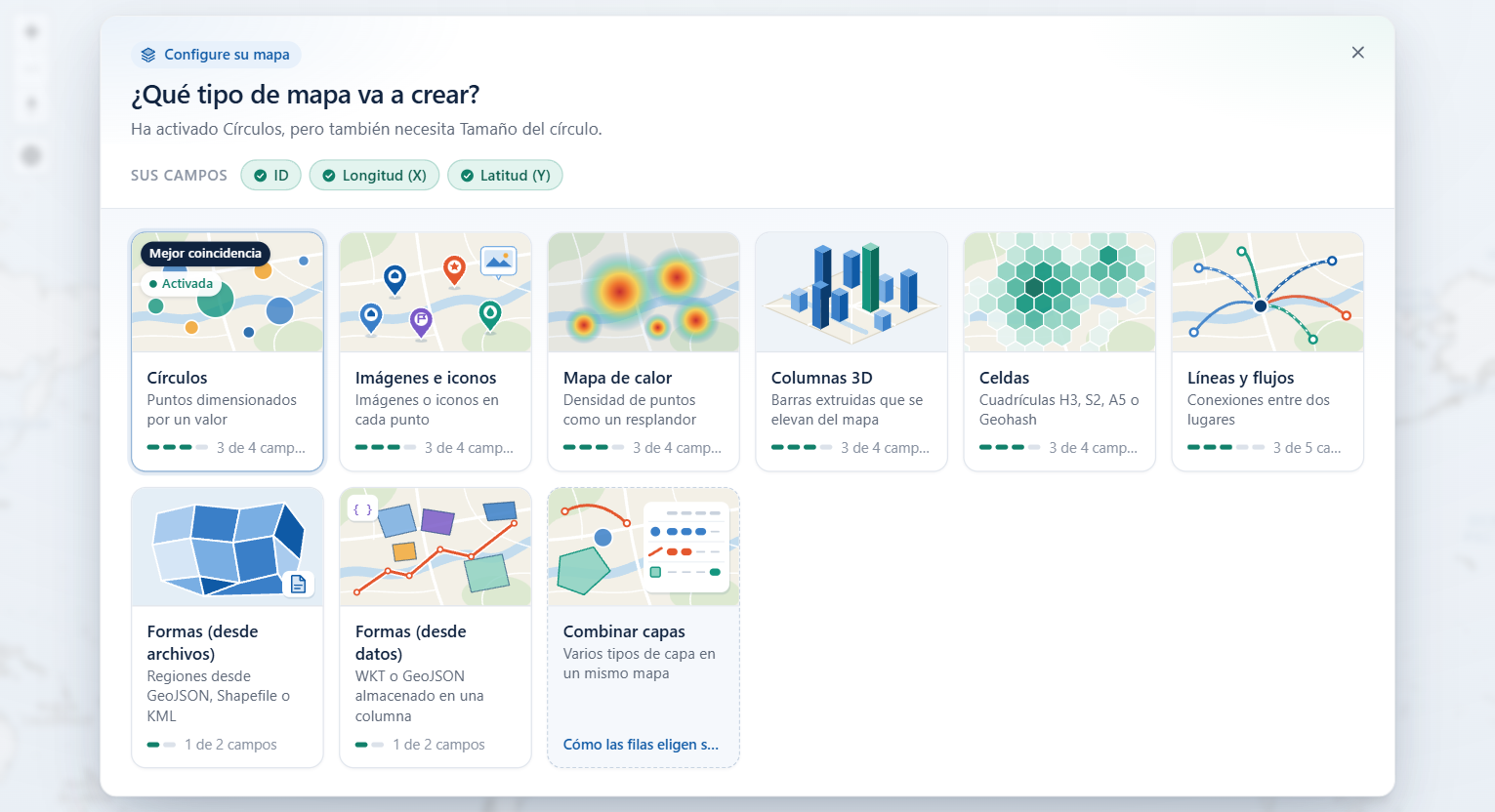The width and height of the screenshot is (1495, 812).
Task: Open the Cómo las filas eligen link
Action: 641,745
